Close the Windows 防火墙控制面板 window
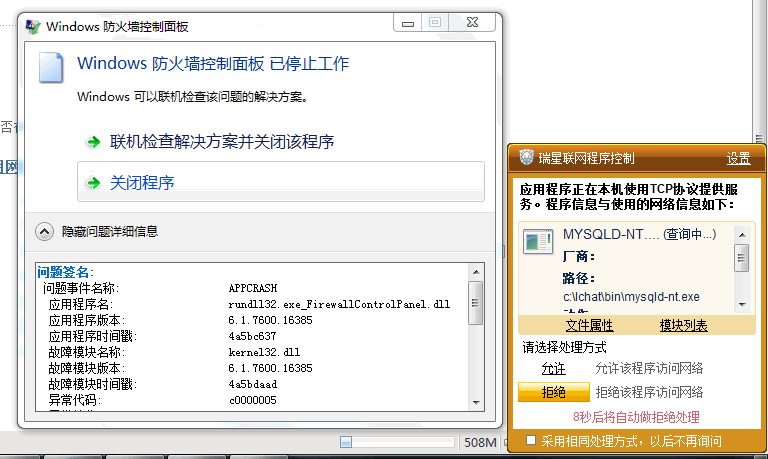The height and width of the screenshot is (459, 768). click(472, 23)
